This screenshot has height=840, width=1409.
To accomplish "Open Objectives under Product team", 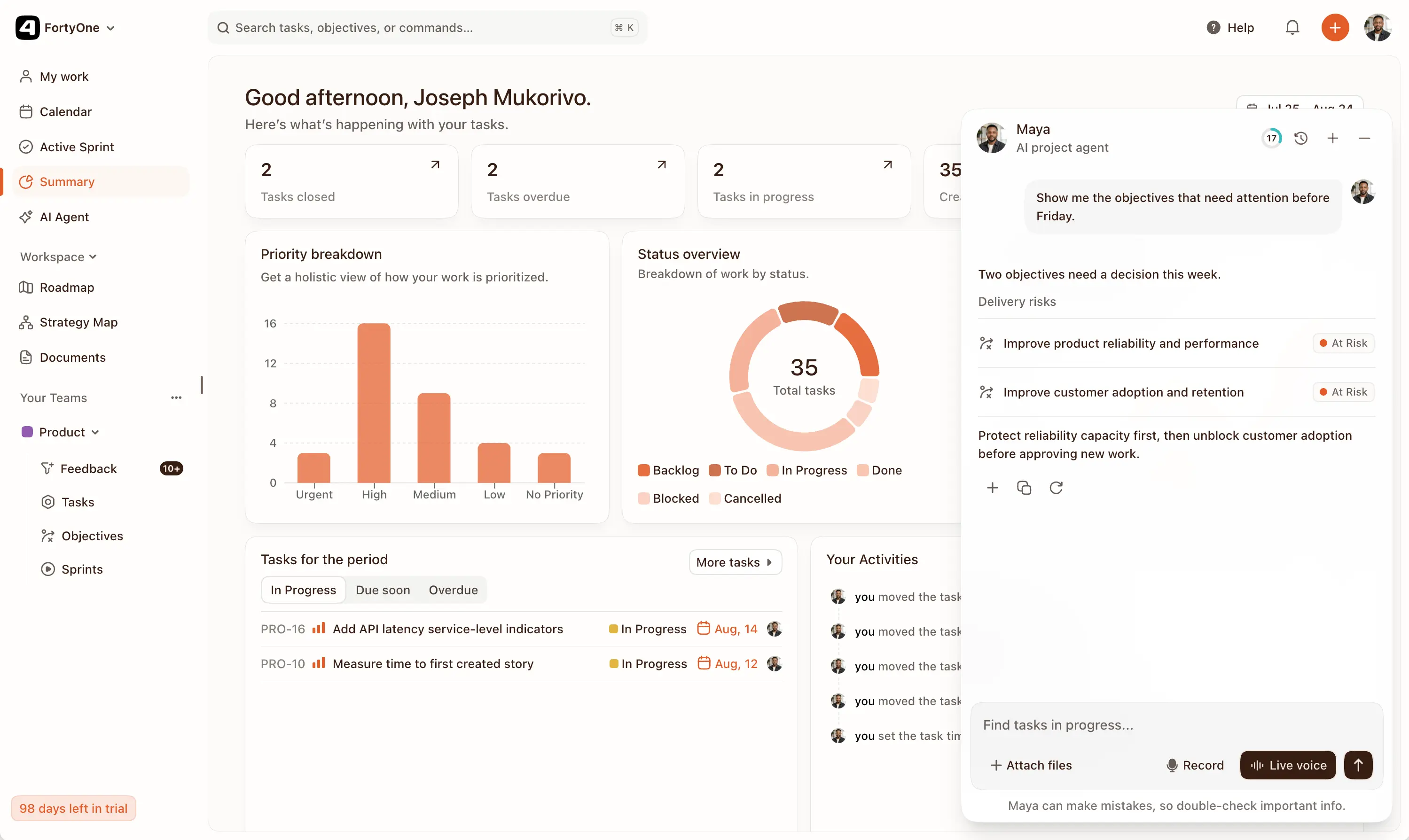I will [111, 536].
